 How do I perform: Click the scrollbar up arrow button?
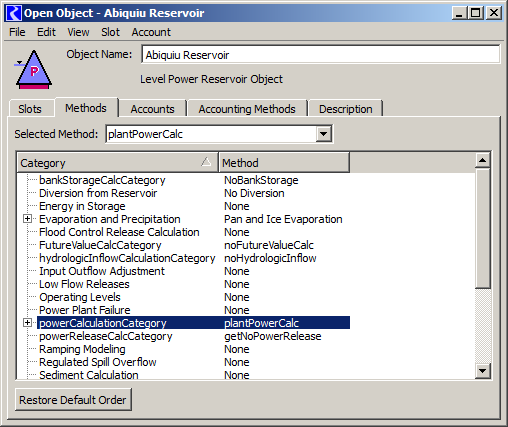tap(482, 161)
